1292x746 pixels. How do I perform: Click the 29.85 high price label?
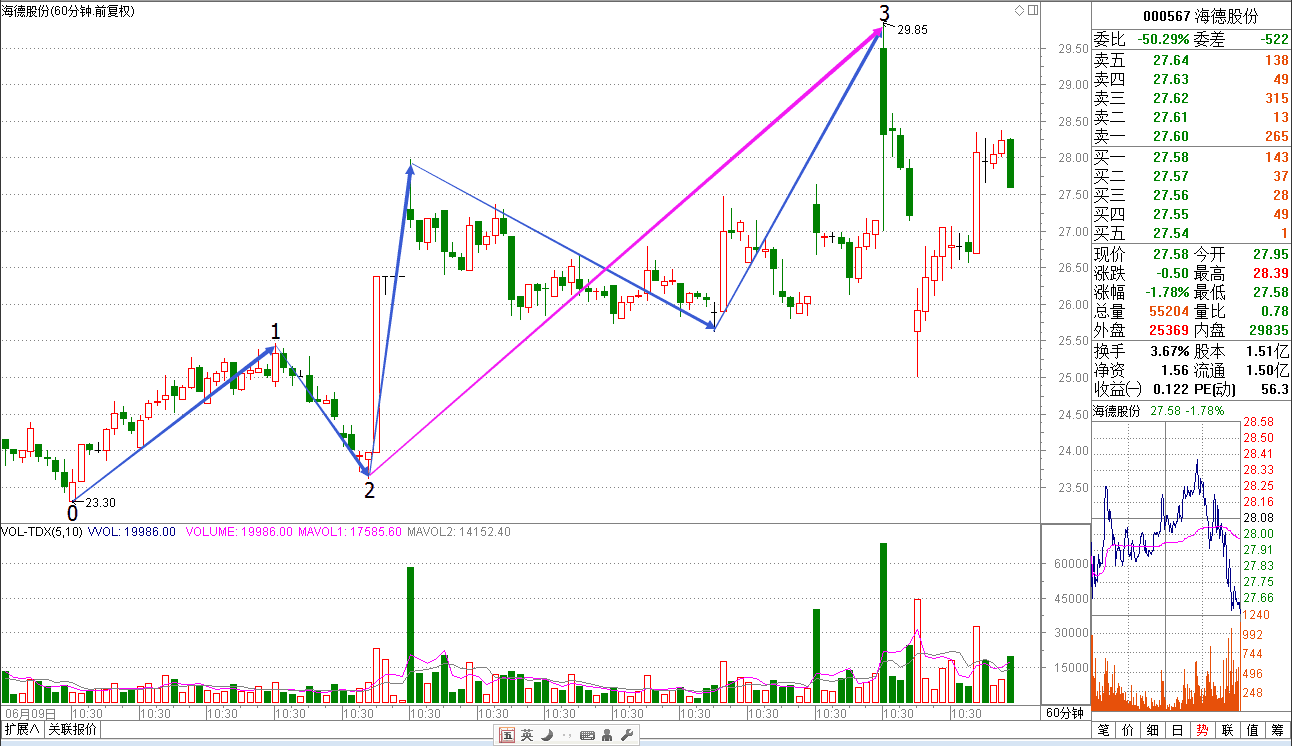point(912,30)
